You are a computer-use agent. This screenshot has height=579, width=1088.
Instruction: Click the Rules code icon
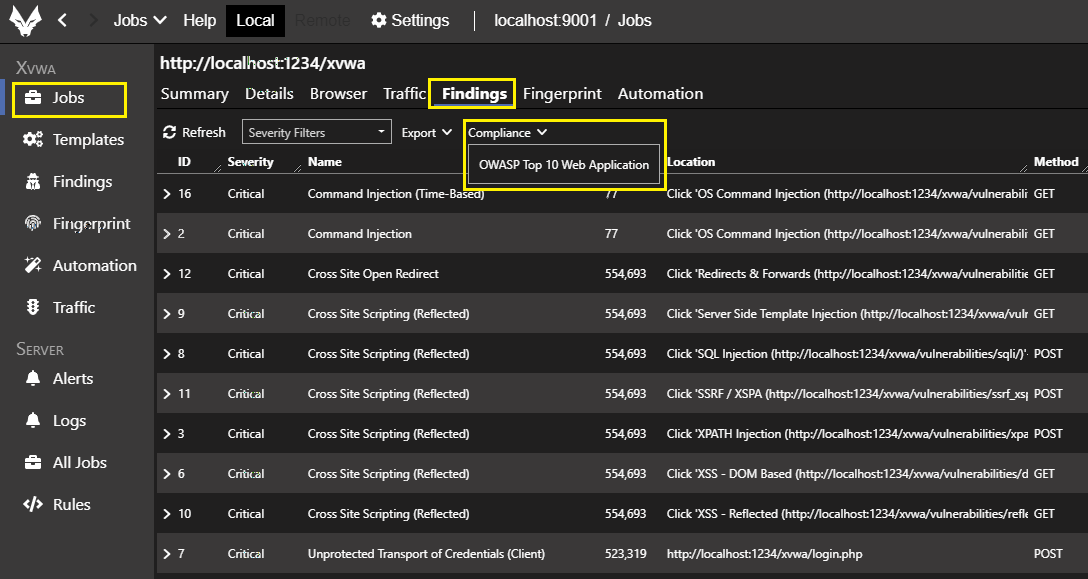[x=33, y=505]
